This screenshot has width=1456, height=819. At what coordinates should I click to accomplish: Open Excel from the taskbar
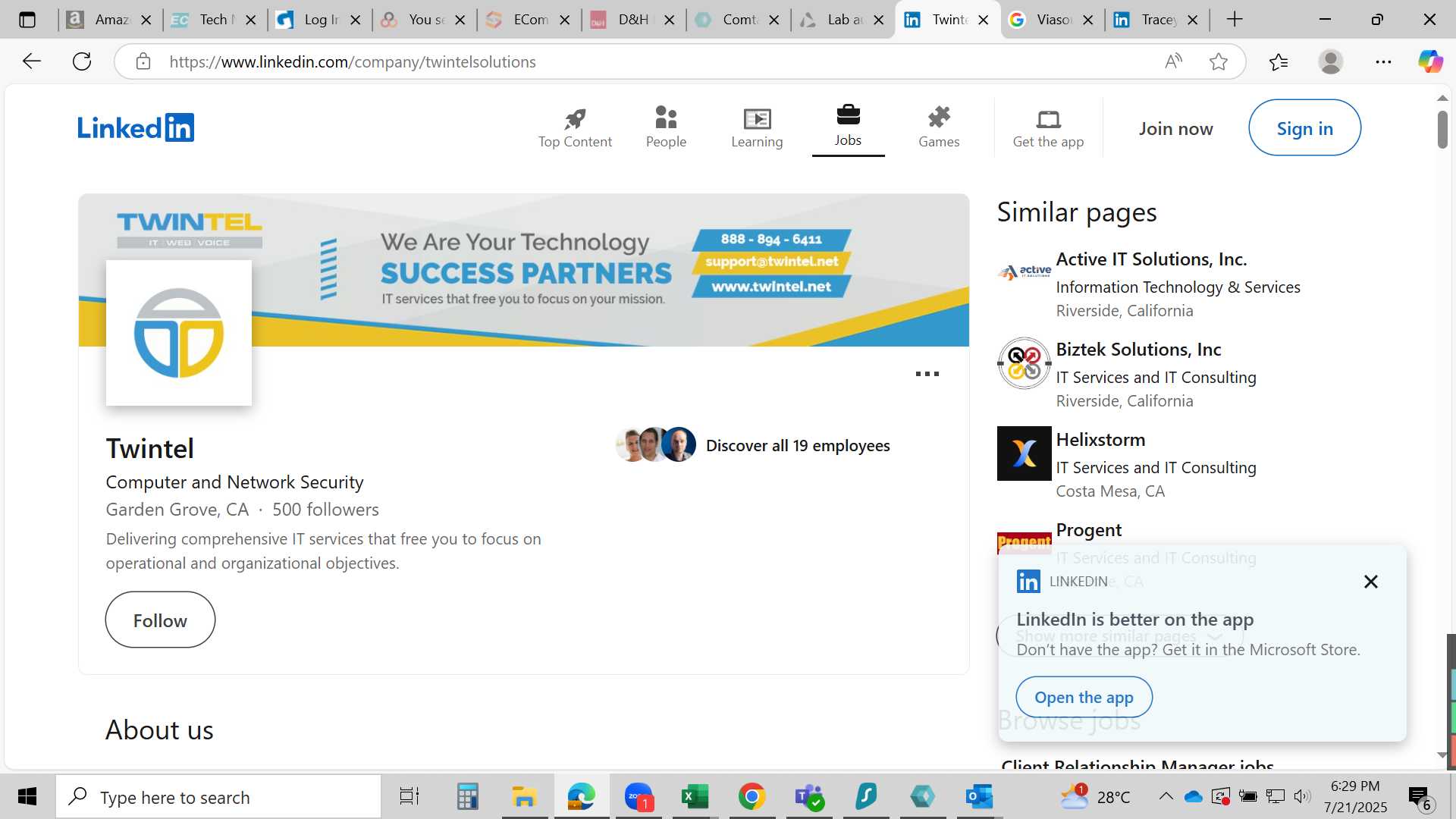(695, 797)
